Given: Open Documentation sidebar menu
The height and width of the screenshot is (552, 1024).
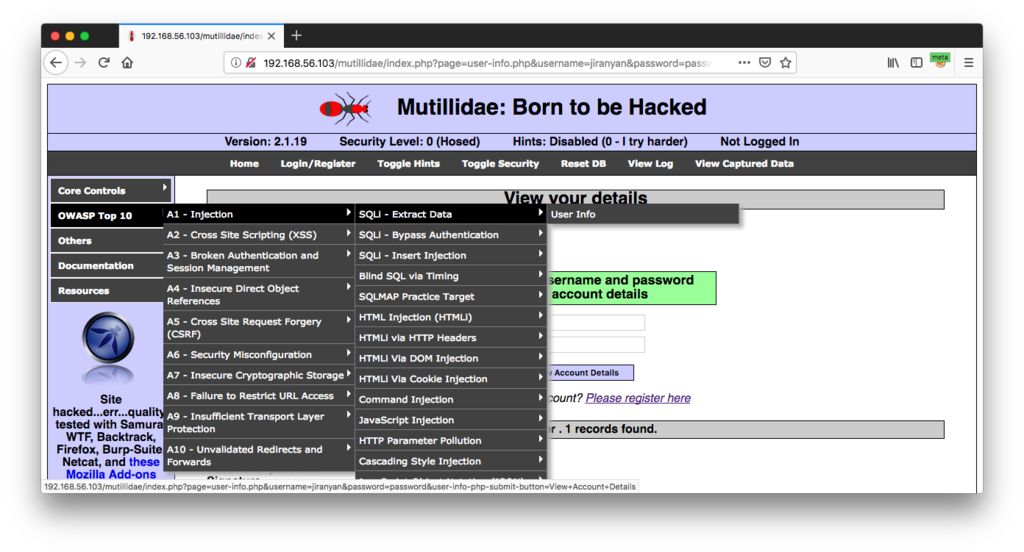Looking at the screenshot, I should 107,266.
